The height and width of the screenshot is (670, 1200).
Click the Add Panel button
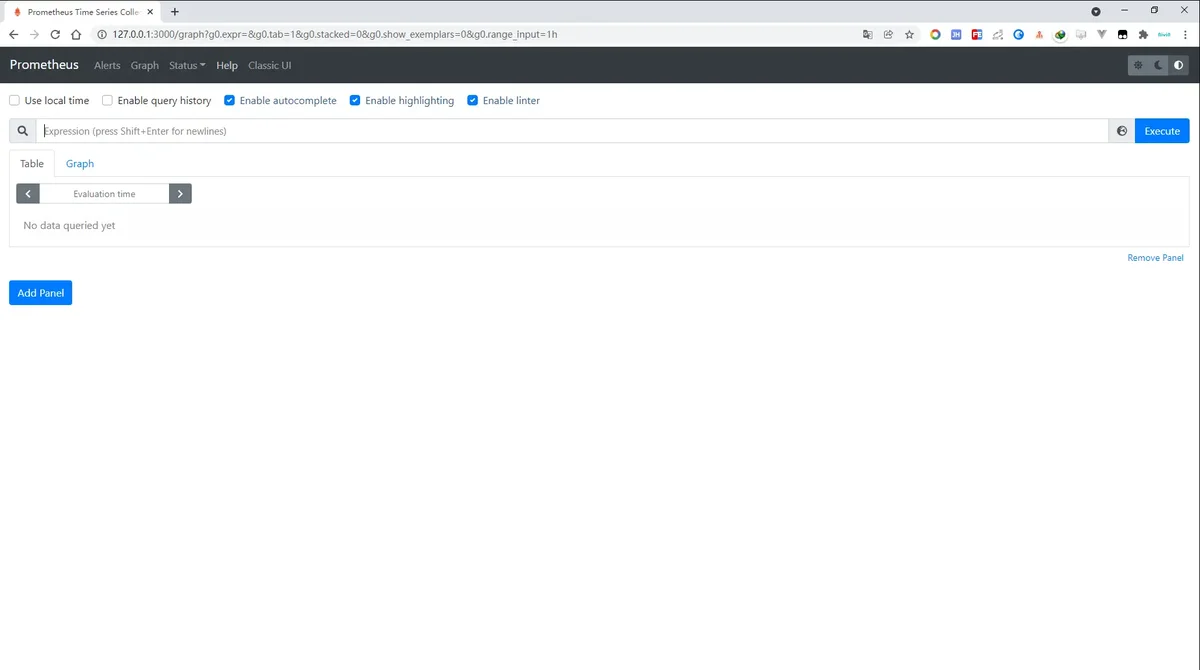[41, 293]
